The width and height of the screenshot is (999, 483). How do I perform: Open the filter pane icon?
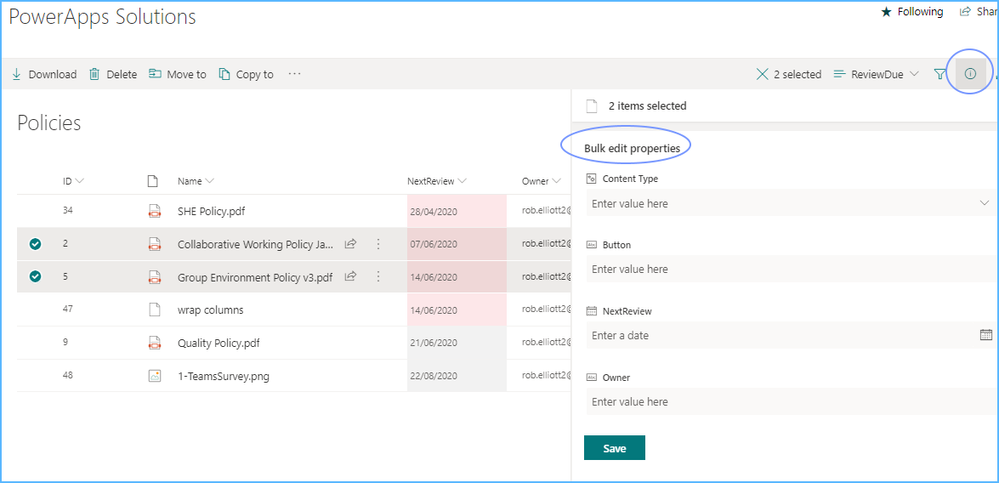pyautogui.click(x=939, y=75)
